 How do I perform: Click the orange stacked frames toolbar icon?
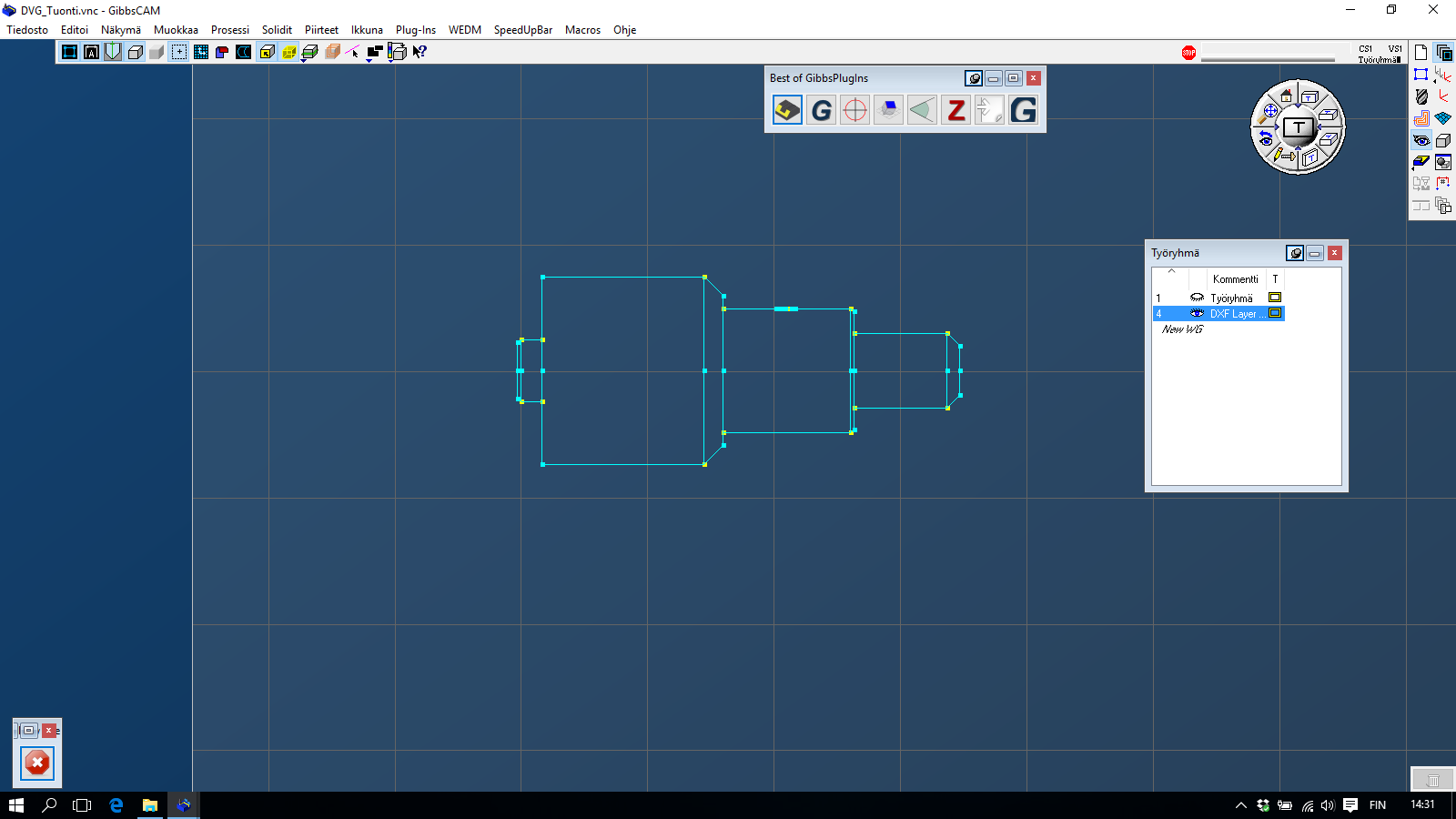click(332, 52)
